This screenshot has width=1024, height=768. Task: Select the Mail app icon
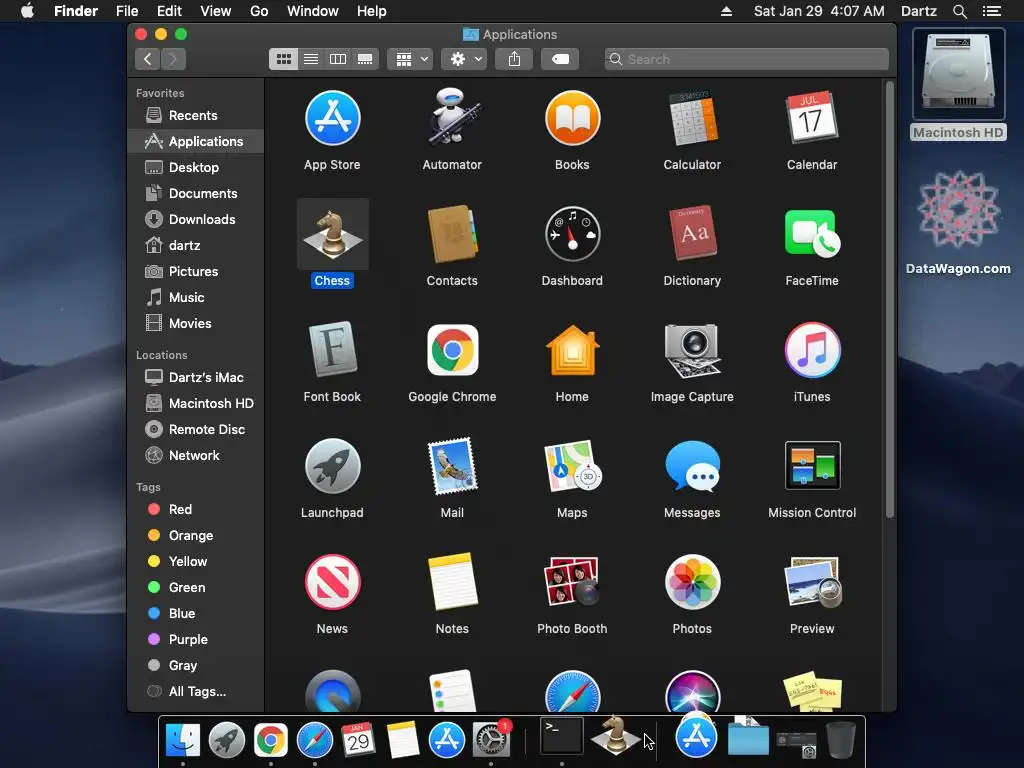coord(452,466)
